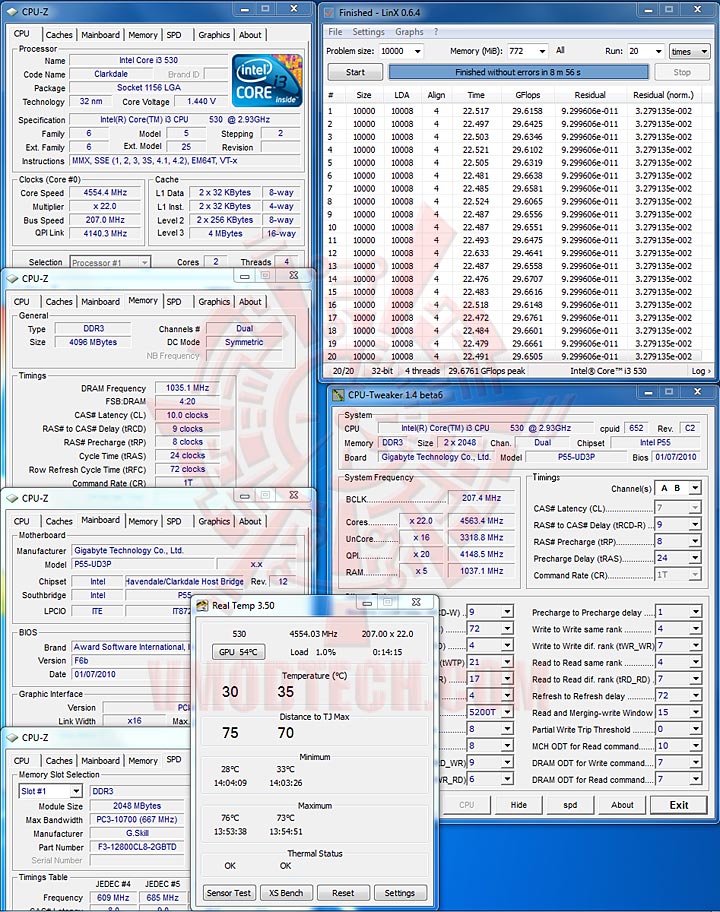Open Settings button in Real Temp
Image resolution: width=720 pixels, height=912 pixels.
coord(400,893)
